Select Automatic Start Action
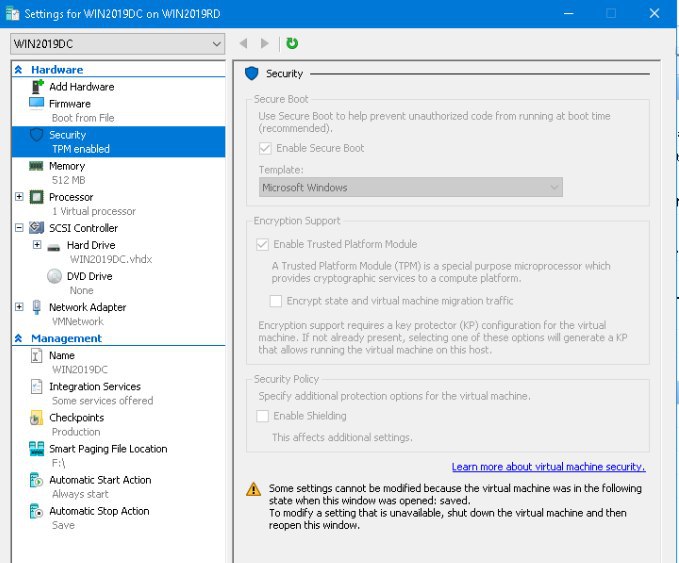 (100, 480)
